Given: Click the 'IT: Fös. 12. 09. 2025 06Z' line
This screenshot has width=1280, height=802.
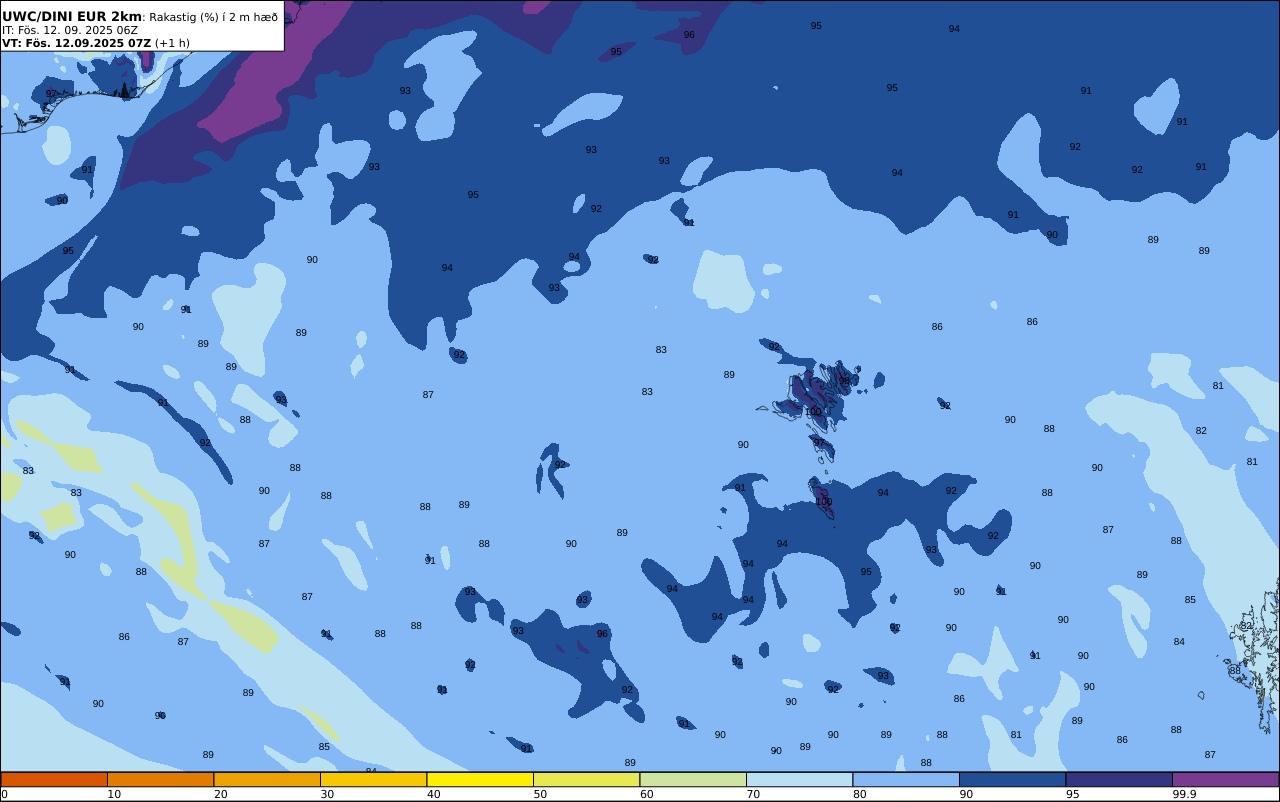Looking at the screenshot, I should [x=70, y=30].
